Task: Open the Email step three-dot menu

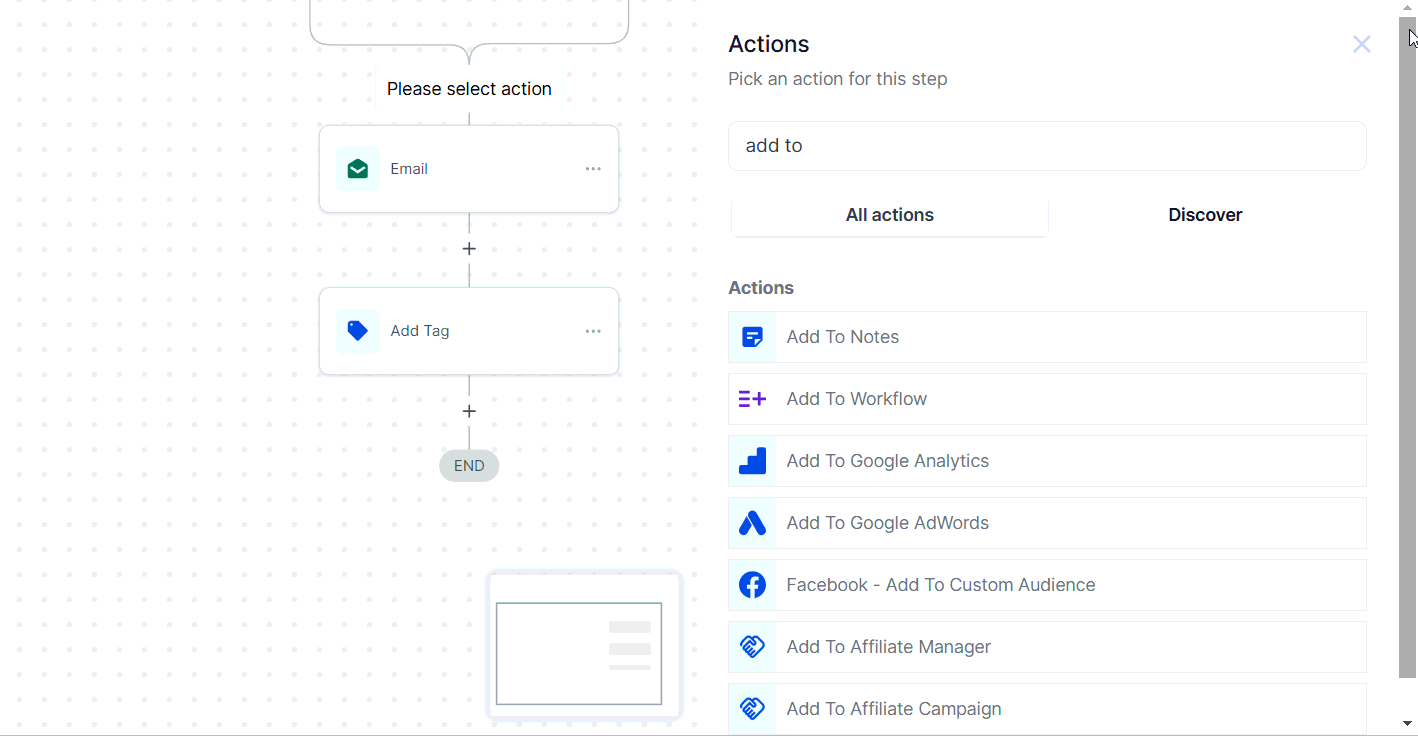Action: click(x=593, y=169)
